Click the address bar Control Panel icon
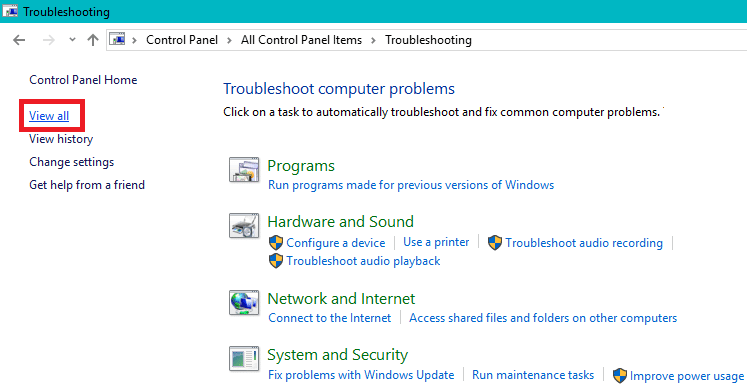 (118, 40)
